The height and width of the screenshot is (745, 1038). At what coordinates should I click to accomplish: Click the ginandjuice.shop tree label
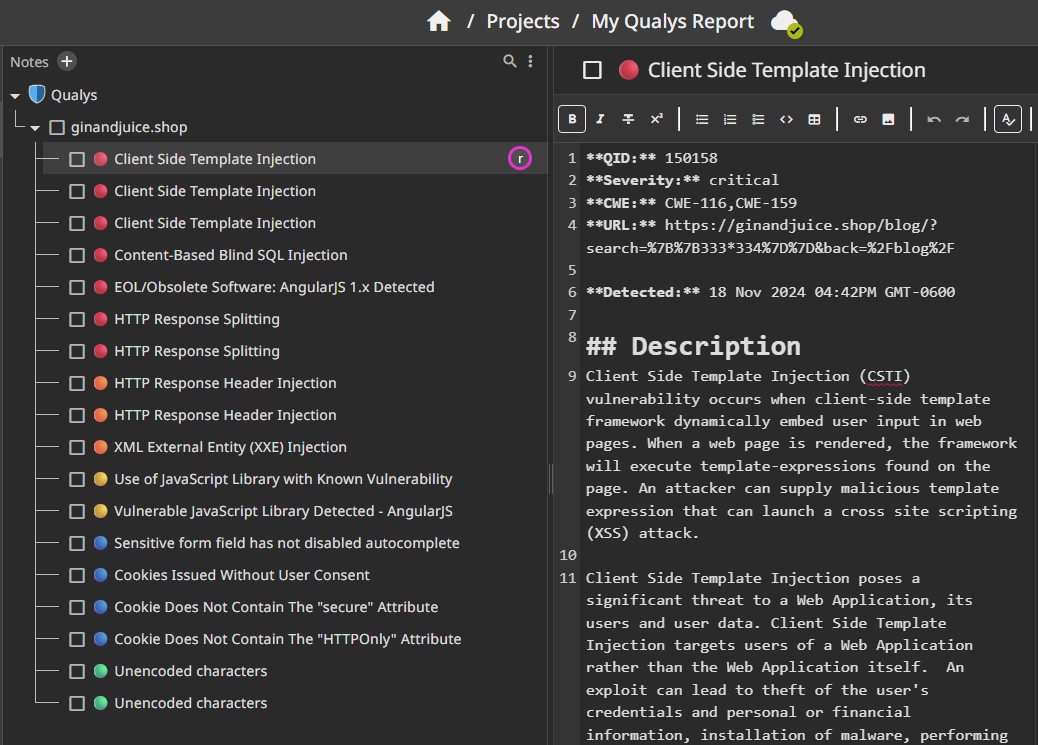(x=129, y=127)
